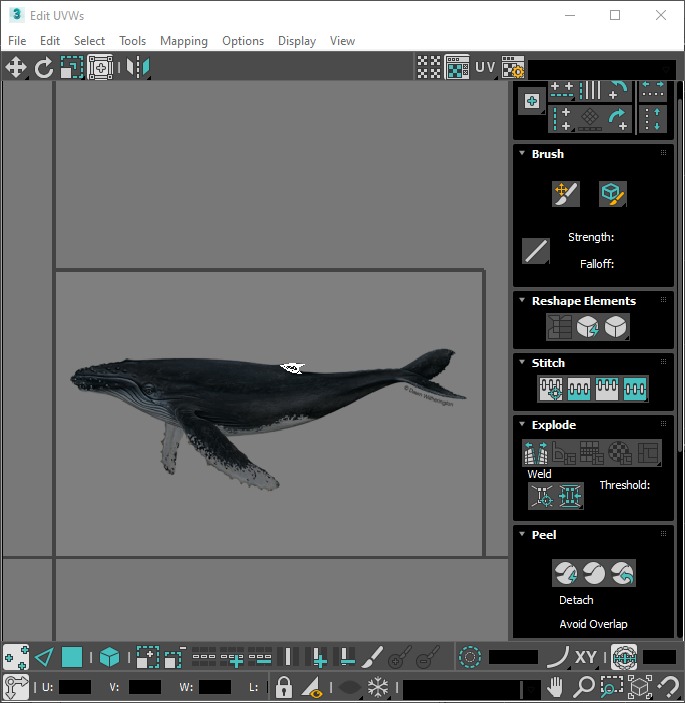Screen dimensions: 685x703
Task: Open the brush falloff type flyout
Action: pyautogui.click(x=536, y=251)
